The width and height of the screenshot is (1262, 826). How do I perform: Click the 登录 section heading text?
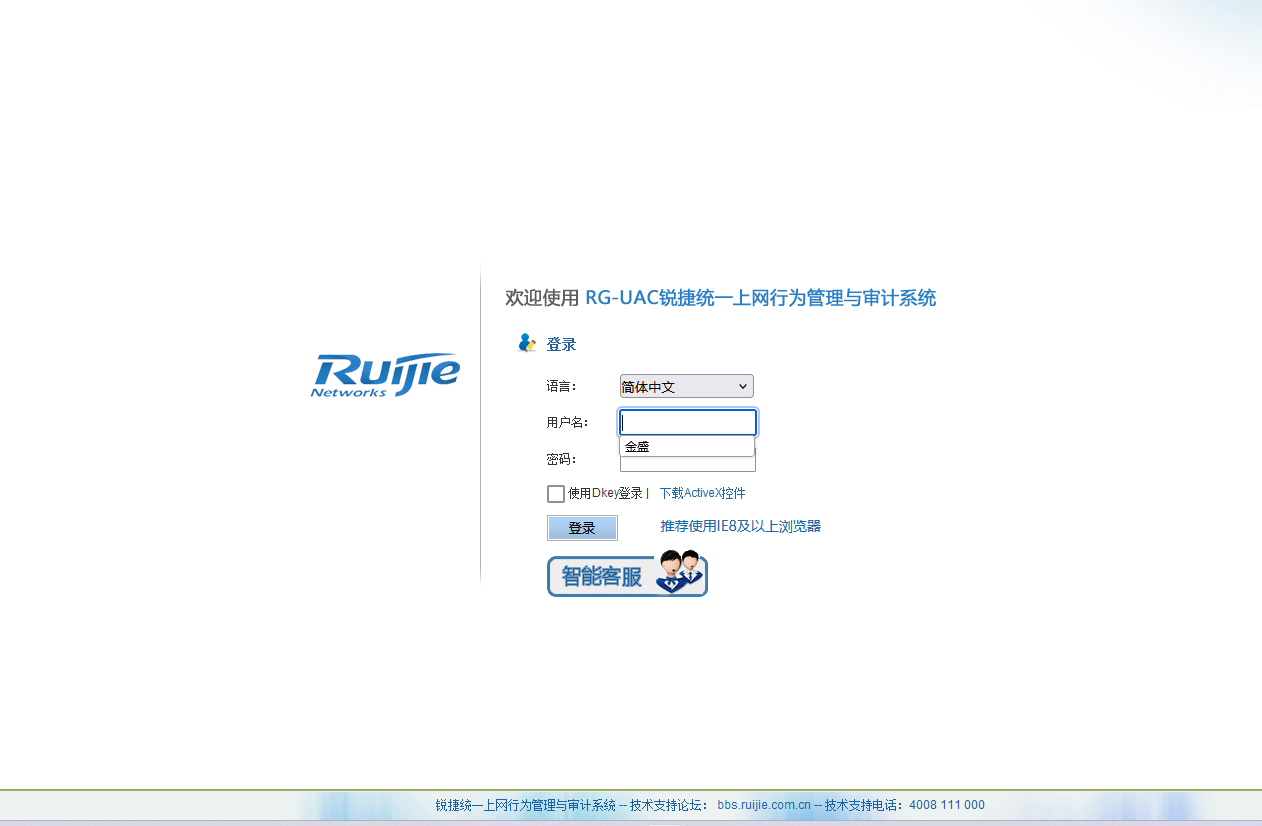[x=561, y=344]
